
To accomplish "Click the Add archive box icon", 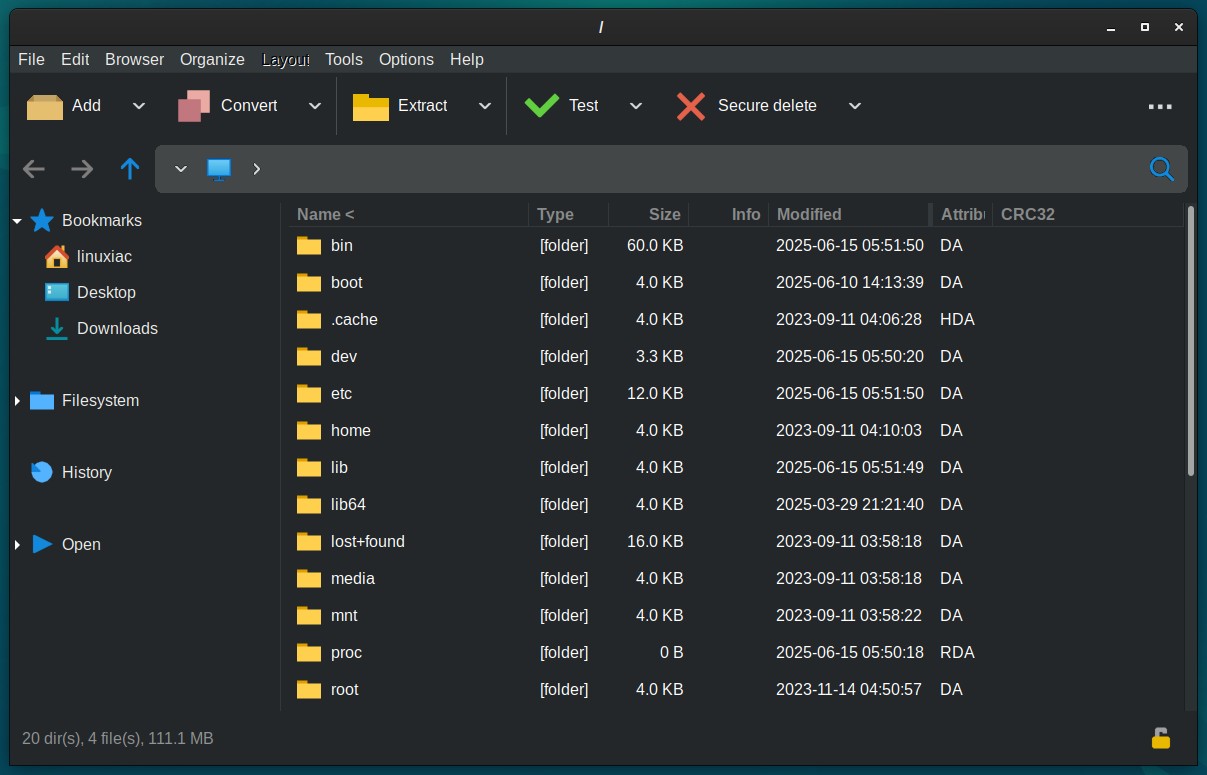I will [45, 106].
